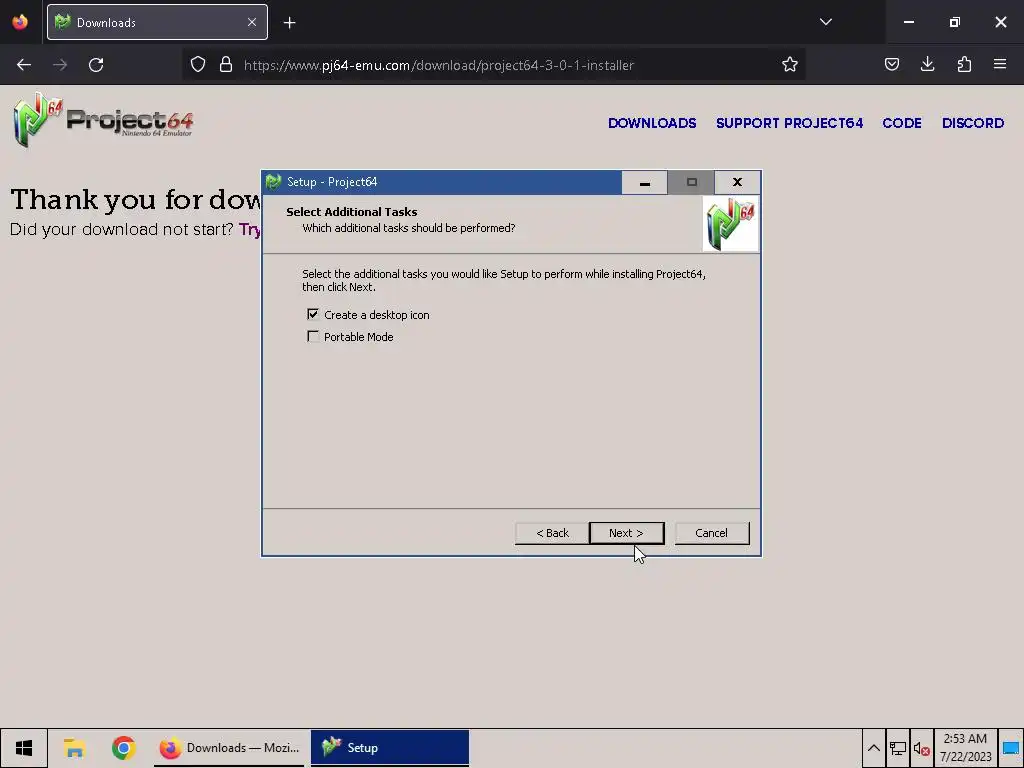The image size is (1024, 768).
Task: Switch to Firefox Downloads taskbar item
Action: click(229, 748)
